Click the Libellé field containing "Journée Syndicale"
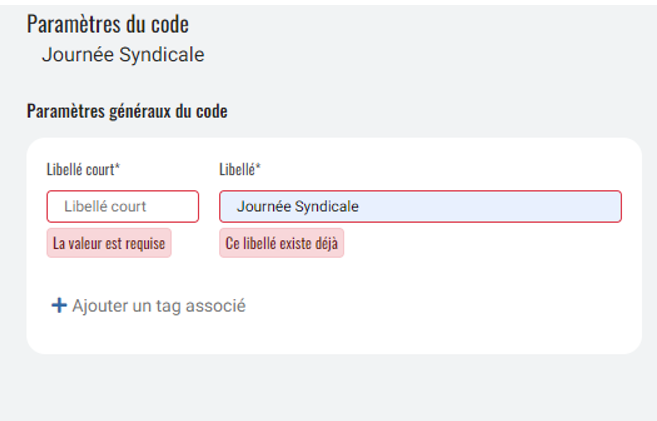 tap(420, 207)
